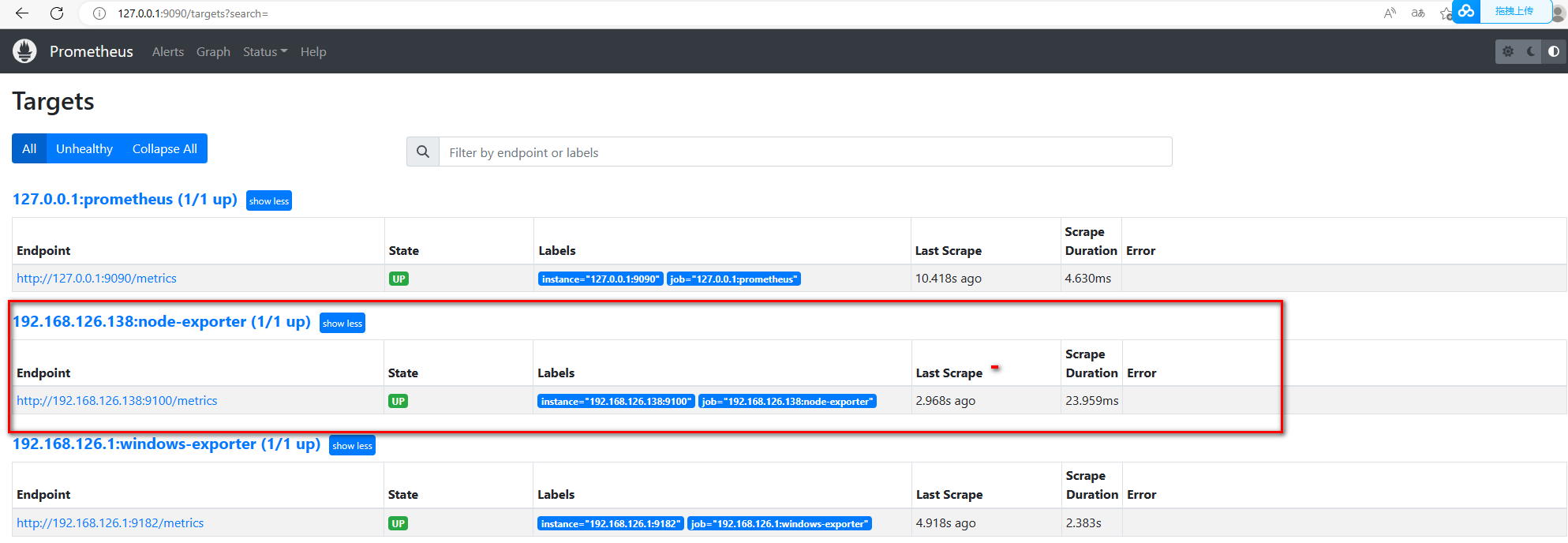The height and width of the screenshot is (543, 1568).
Task: Select the All targets filter
Action: pyautogui.click(x=29, y=148)
